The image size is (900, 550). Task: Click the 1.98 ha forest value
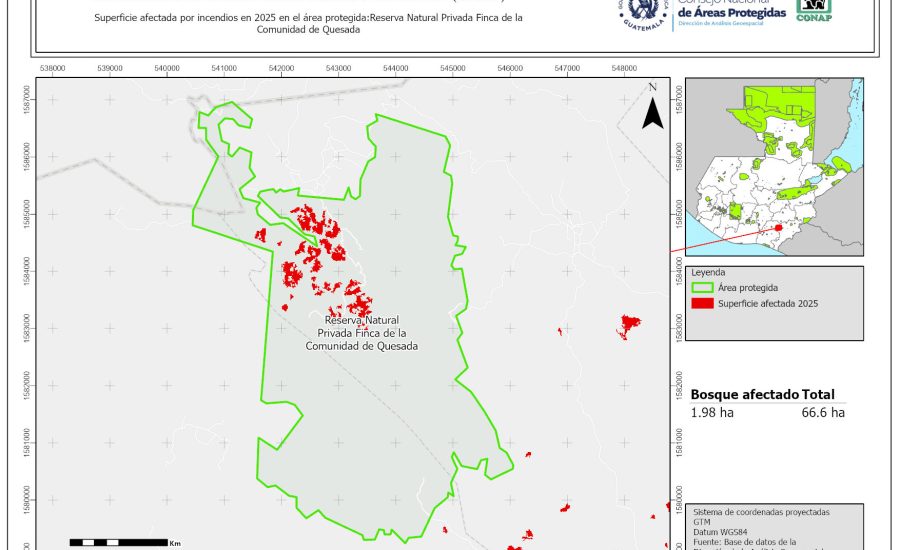click(x=711, y=412)
